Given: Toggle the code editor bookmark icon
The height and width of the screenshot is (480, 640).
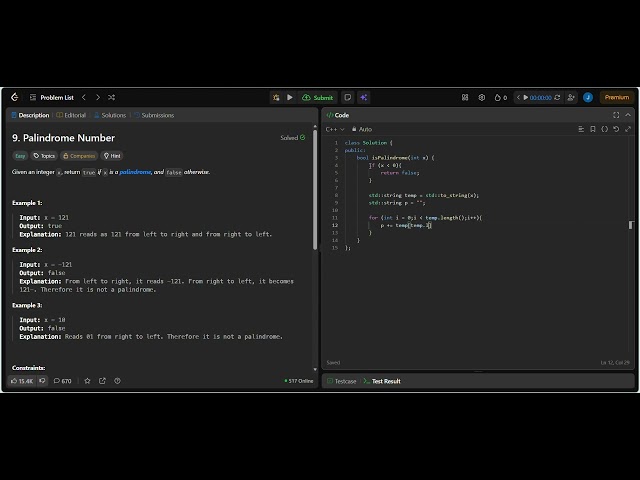Looking at the screenshot, I should 593,129.
